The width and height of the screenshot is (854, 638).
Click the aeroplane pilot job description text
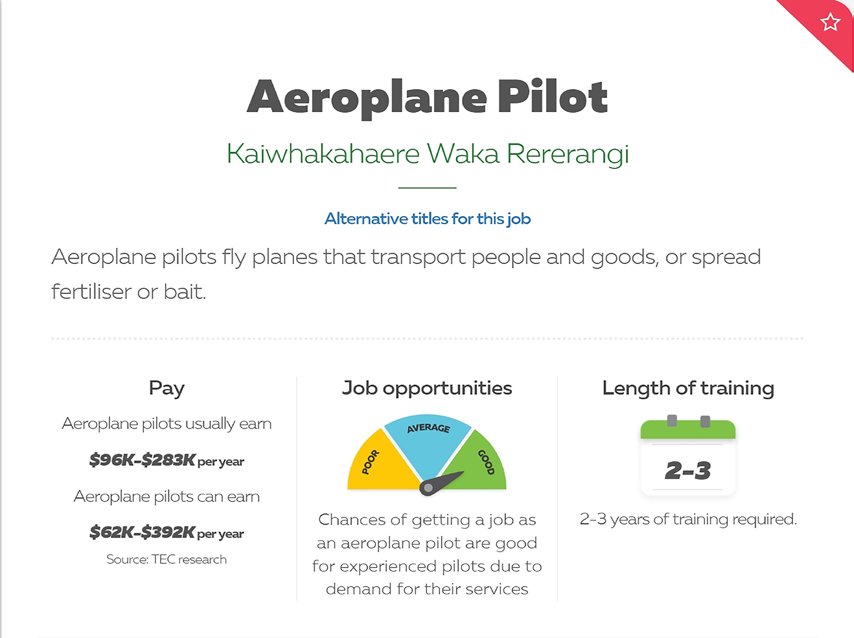(406, 274)
